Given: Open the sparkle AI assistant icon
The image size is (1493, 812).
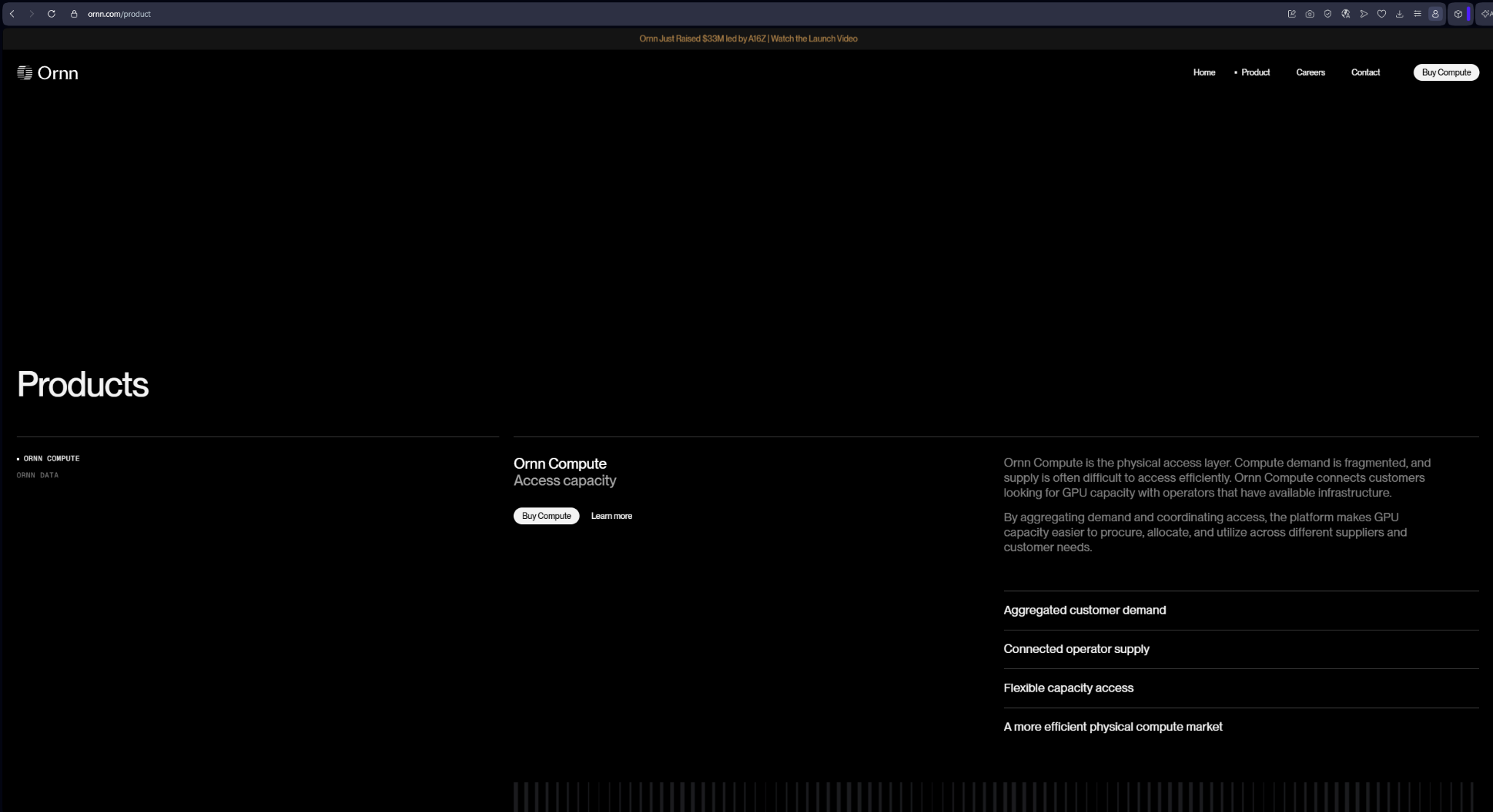Looking at the screenshot, I should (1486, 14).
